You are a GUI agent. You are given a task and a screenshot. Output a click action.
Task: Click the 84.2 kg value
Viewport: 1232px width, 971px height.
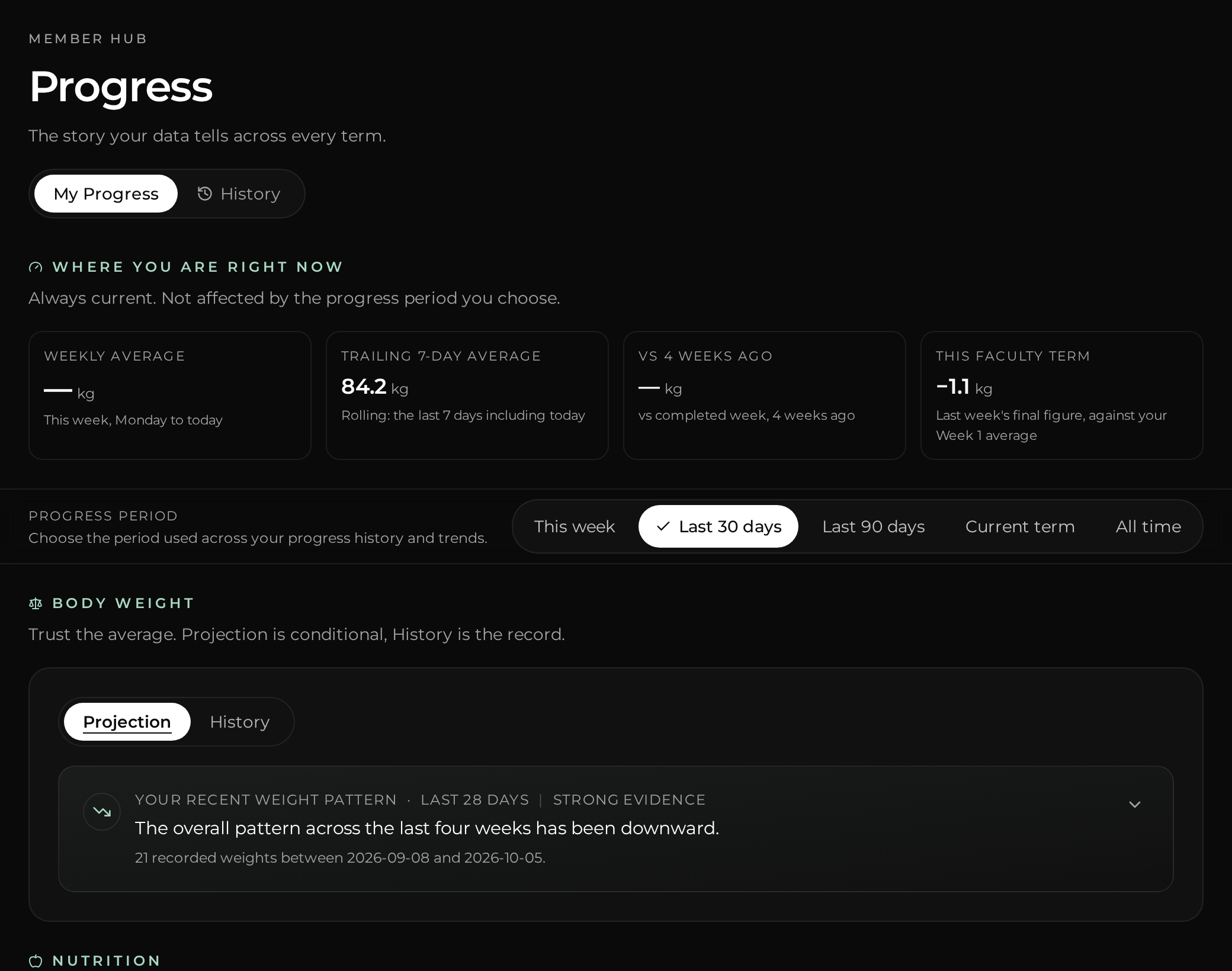click(x=375, y=387)
